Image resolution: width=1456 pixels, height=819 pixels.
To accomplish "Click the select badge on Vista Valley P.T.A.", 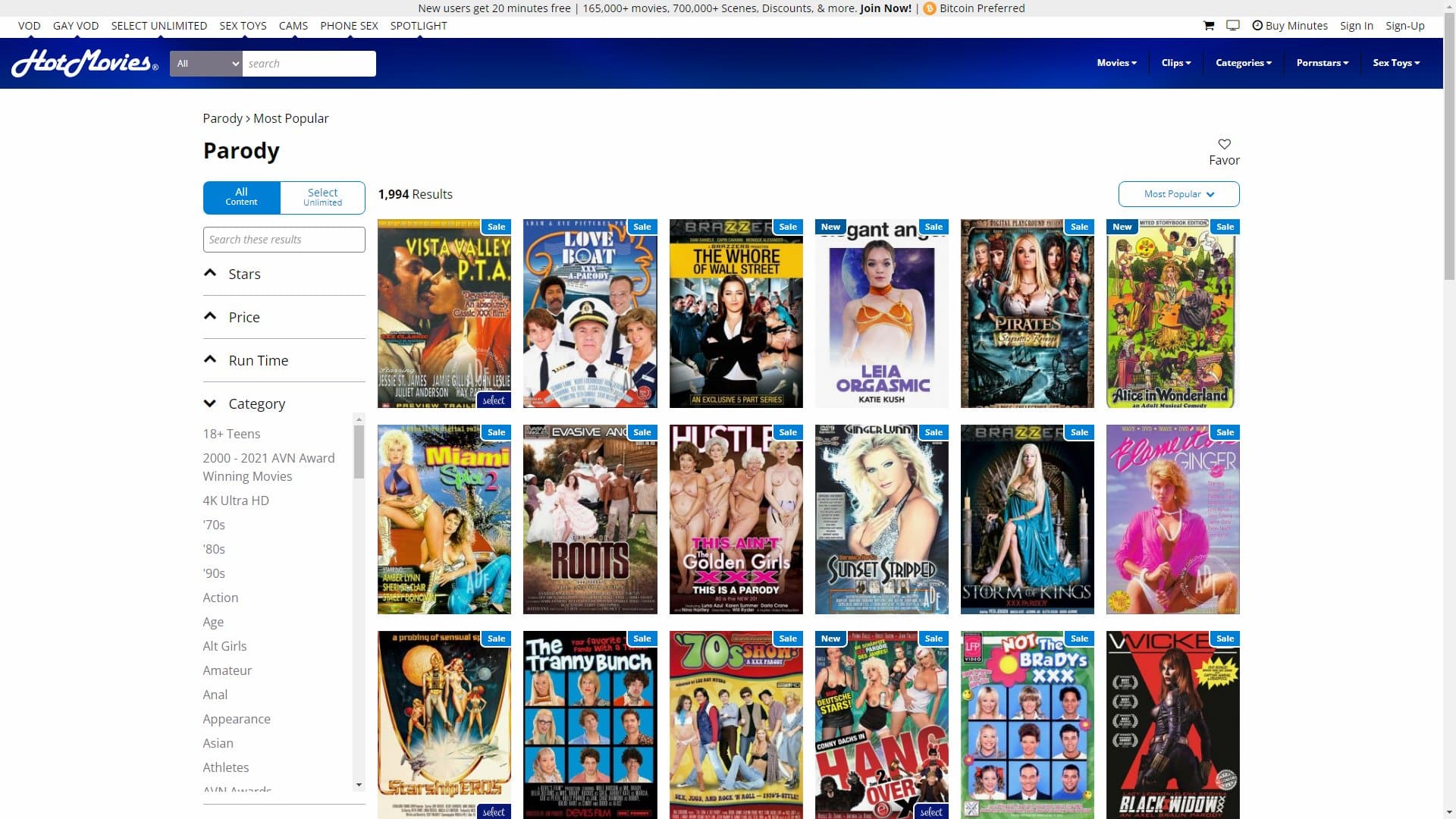I will coord(494,400).
